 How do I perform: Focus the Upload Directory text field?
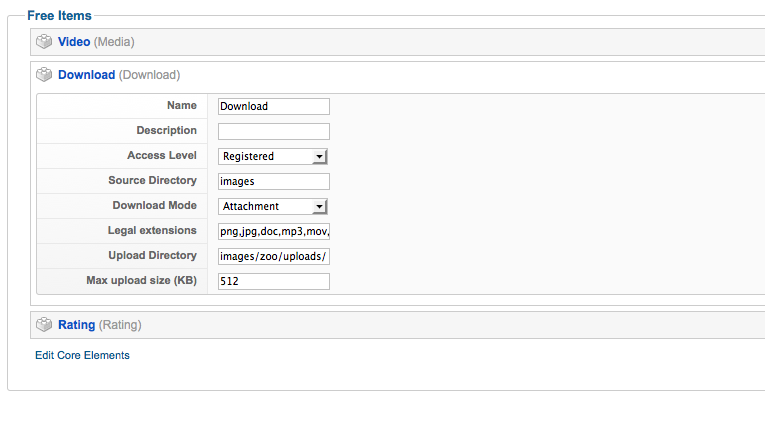click(x=274, y=256)
